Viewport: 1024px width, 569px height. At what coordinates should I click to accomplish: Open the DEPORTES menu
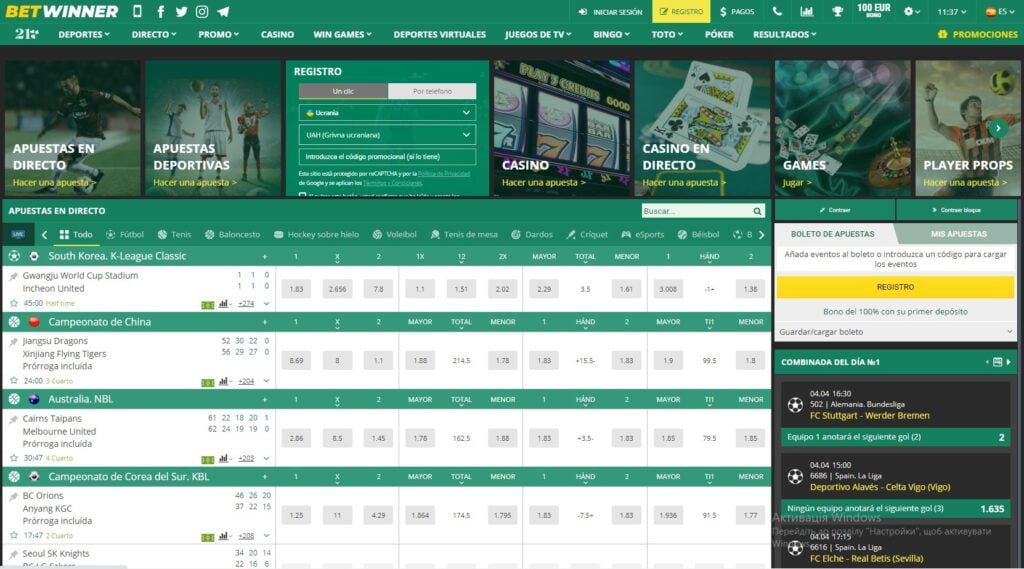point(87,34)
